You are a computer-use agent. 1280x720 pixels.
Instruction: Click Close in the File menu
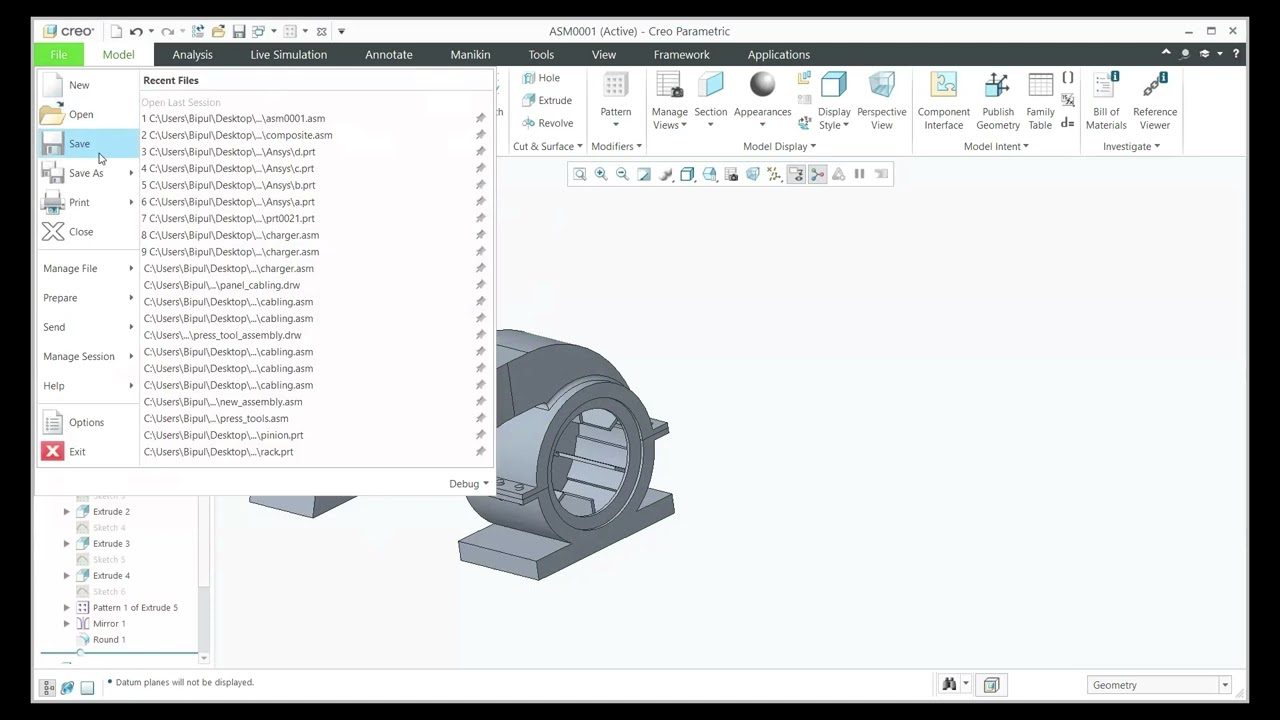pyautogui.click(x=88, y=232)
